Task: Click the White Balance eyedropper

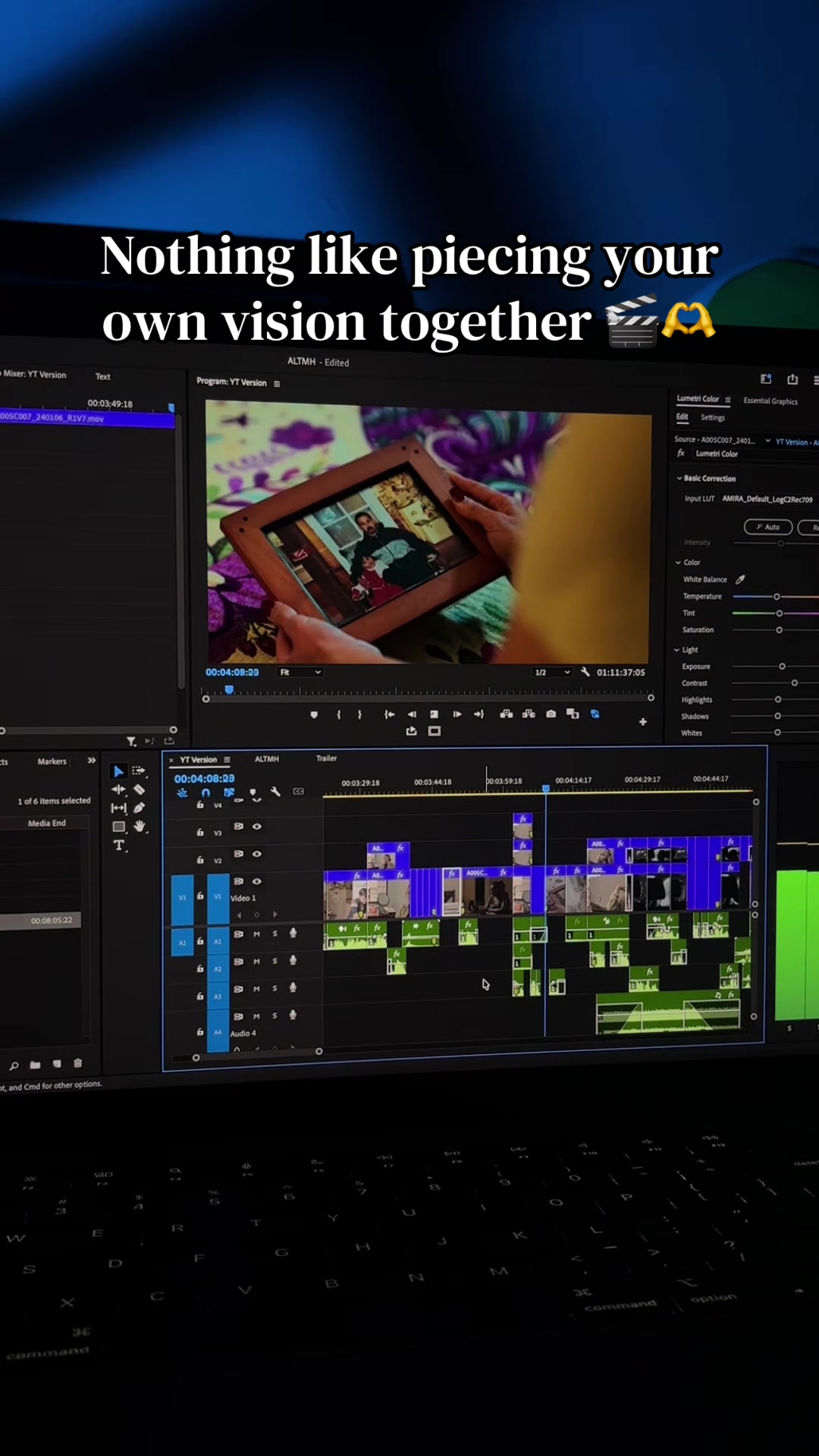Action: (x=740, y=579)
